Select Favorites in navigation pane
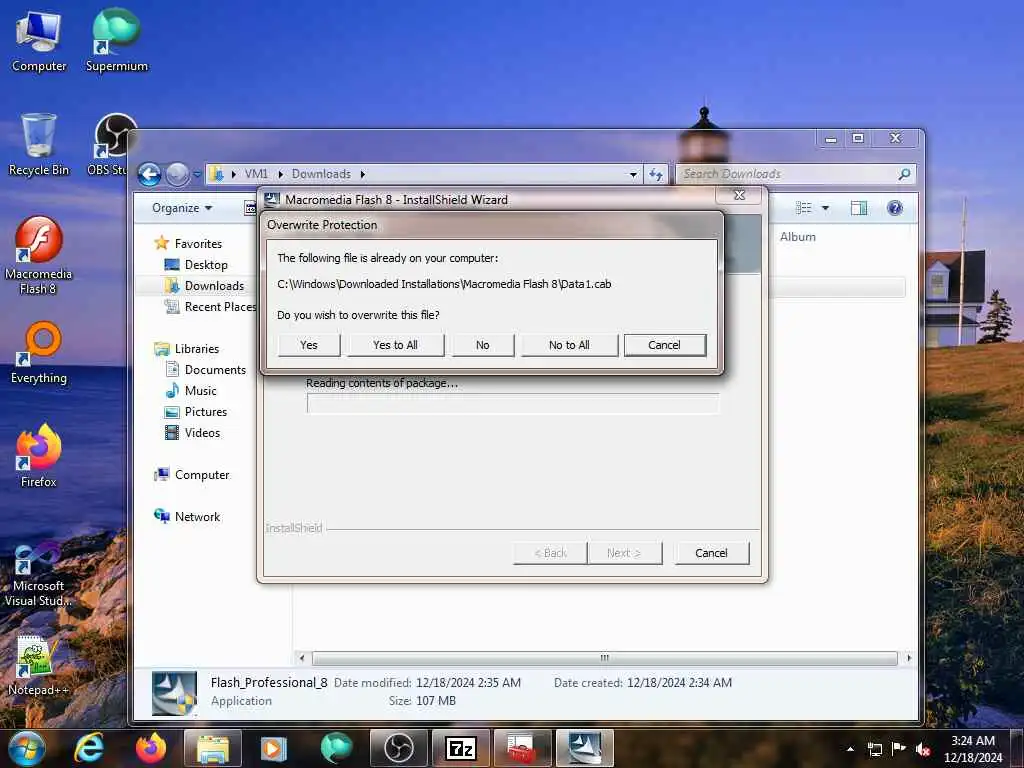The image size is (1024, 768). pos(198,244)
